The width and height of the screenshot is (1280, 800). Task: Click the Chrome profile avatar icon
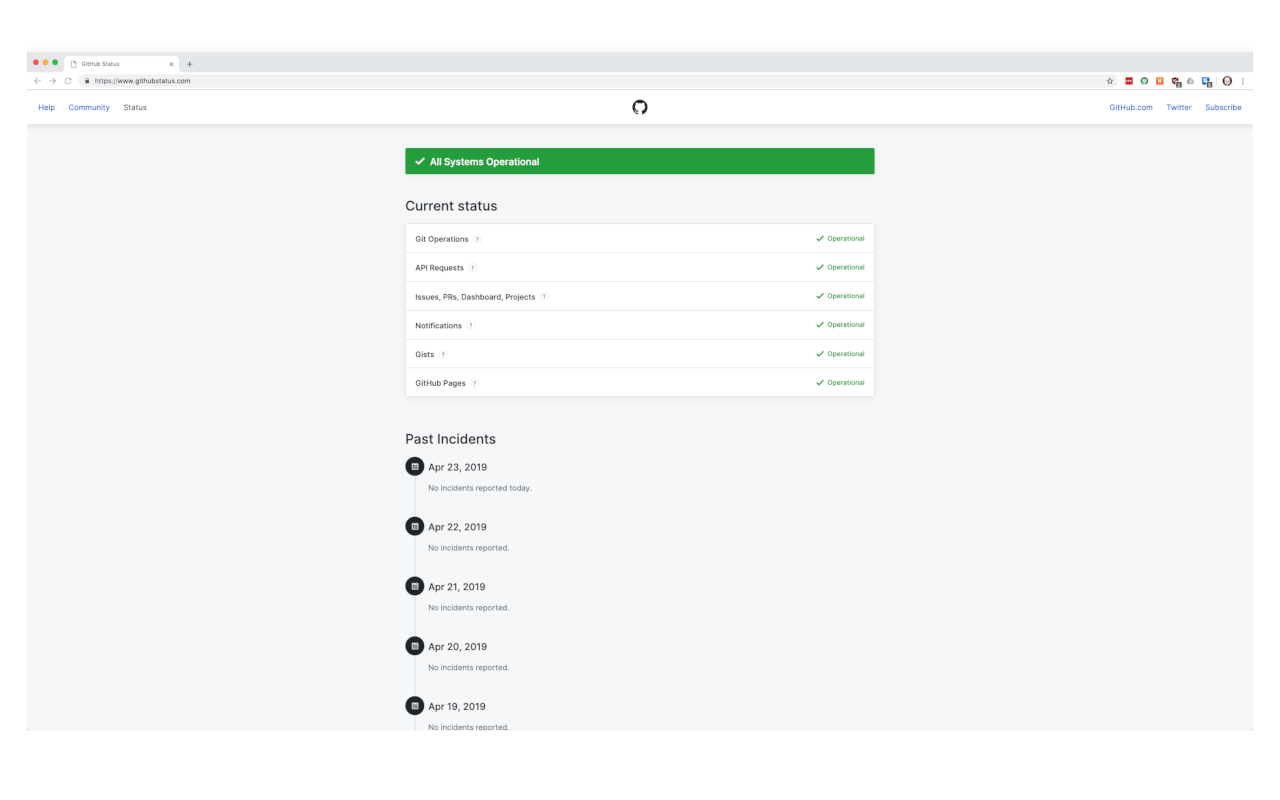[x=1226, y=80]
